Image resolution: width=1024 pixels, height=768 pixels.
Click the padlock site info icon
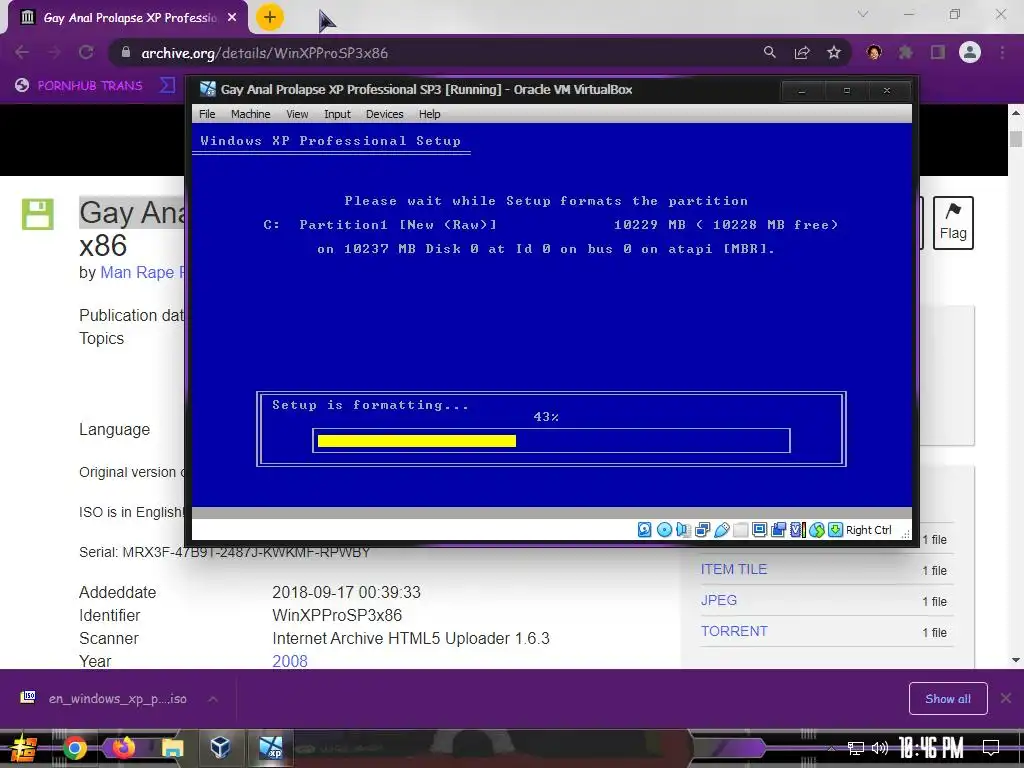coord(126,52)
